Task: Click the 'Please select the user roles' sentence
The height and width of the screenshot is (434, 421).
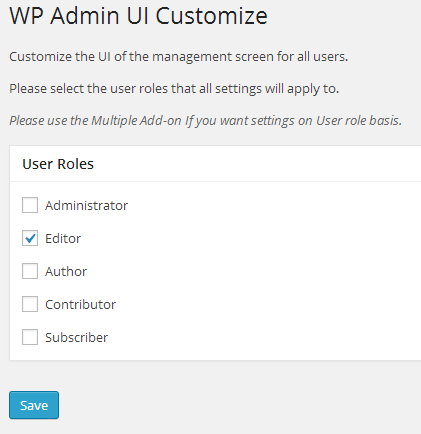Action: [x=174, y=89]
